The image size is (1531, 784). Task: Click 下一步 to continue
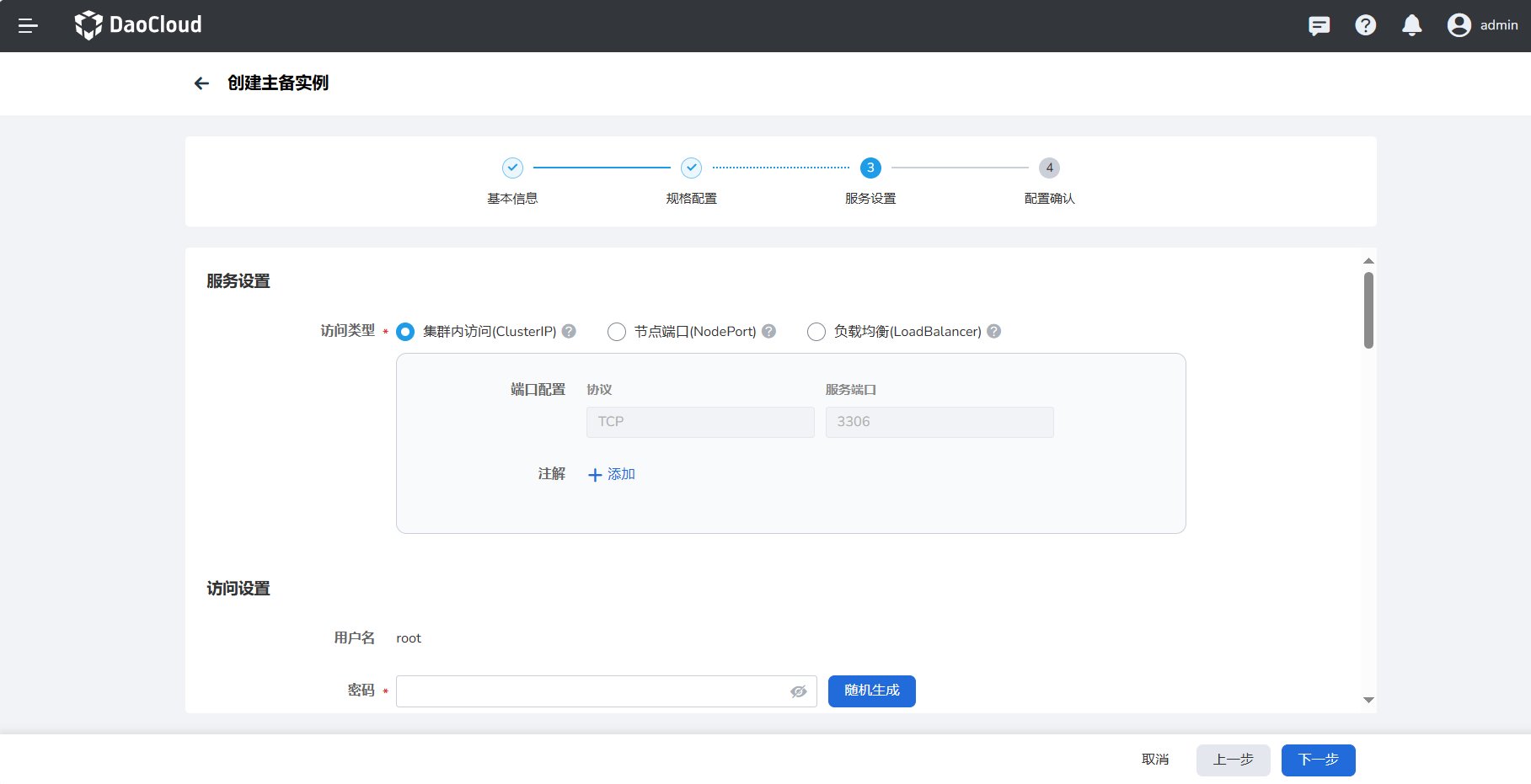coord(1318,760)
